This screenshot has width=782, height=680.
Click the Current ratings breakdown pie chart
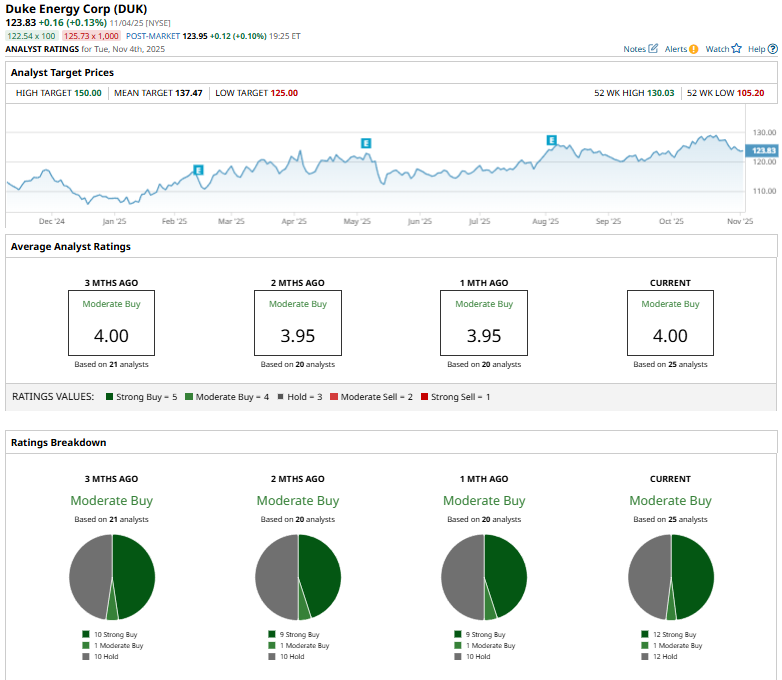pos(670,577)
